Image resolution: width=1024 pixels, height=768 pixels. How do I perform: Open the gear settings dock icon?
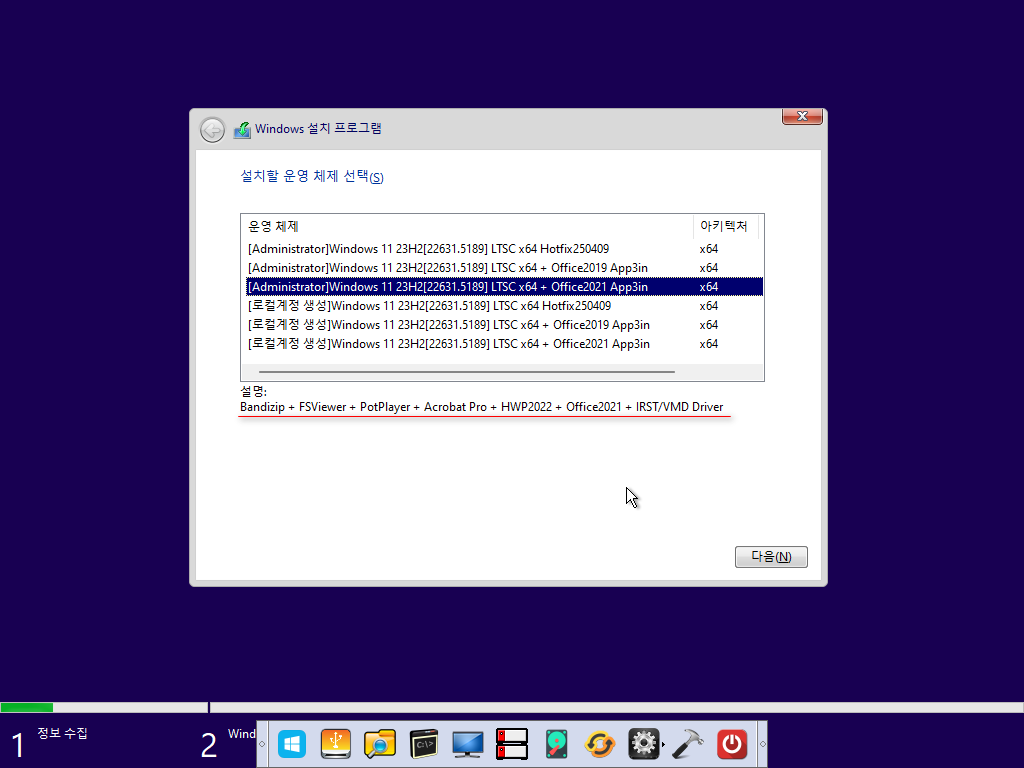643,744
